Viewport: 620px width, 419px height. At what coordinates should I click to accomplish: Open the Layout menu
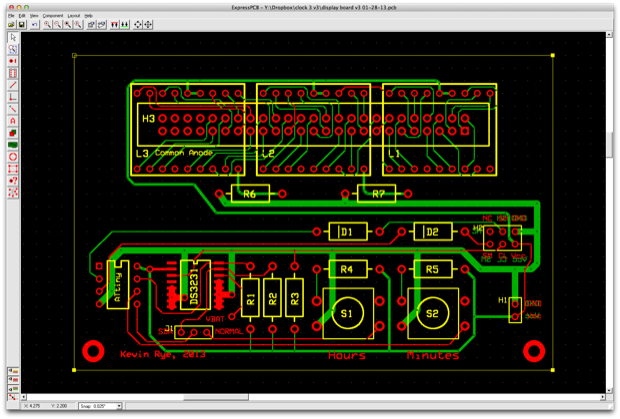[x=74, y=16]
